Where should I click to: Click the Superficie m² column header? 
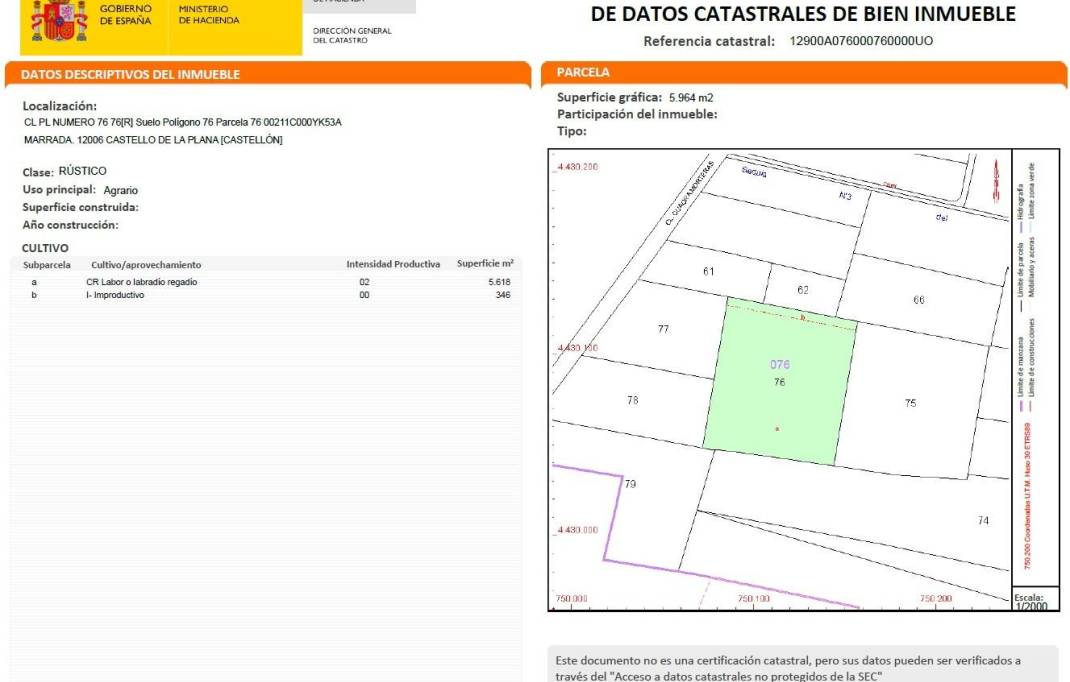(x=485, y=264)
